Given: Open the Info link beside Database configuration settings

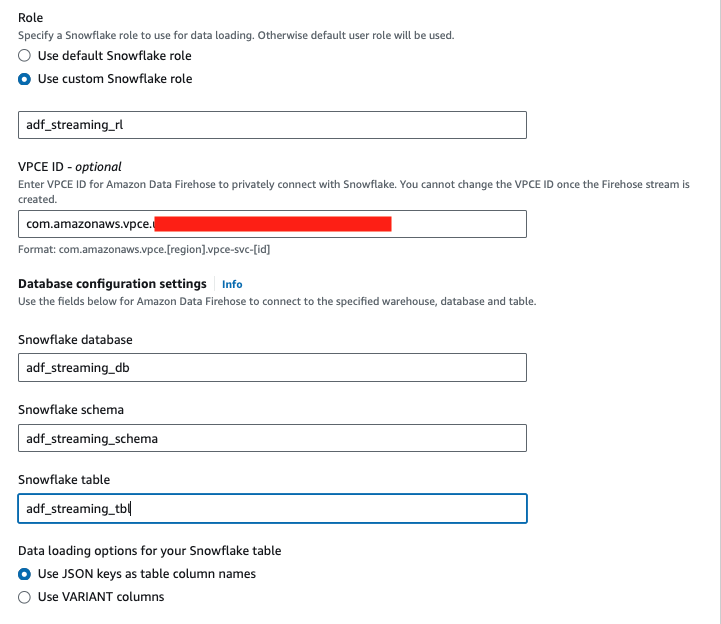Looking at the screenshot, I should point(232,284).
